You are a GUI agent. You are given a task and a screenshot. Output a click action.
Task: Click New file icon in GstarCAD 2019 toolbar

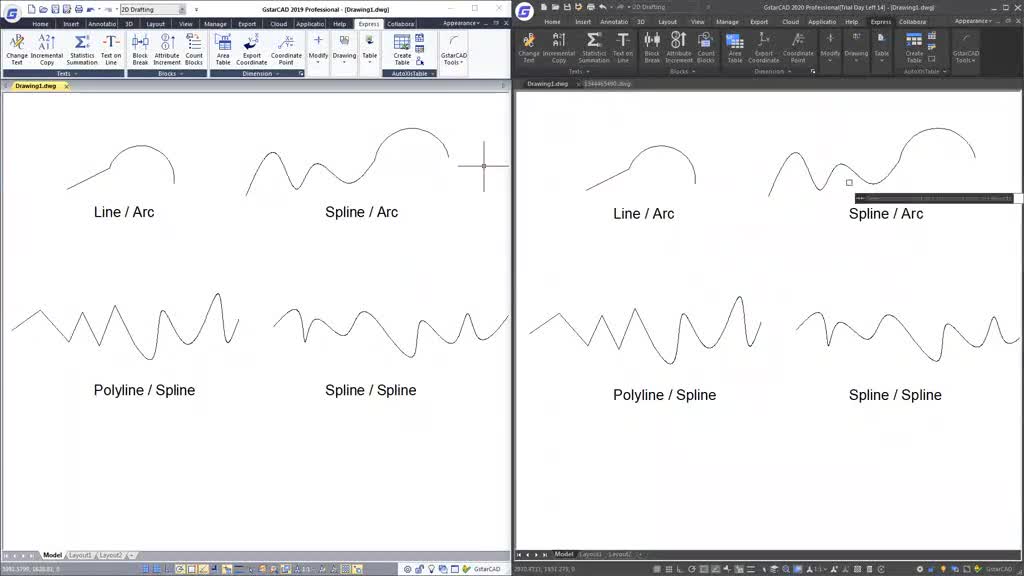(x=31, y=9)
